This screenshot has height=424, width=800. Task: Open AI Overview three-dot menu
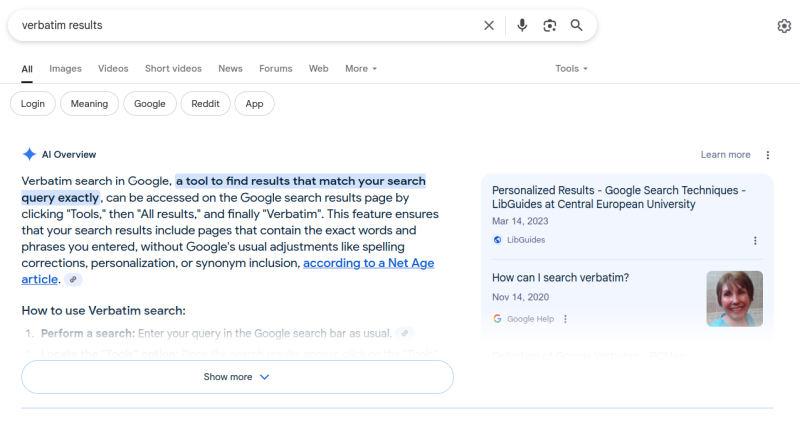(768, 155)
